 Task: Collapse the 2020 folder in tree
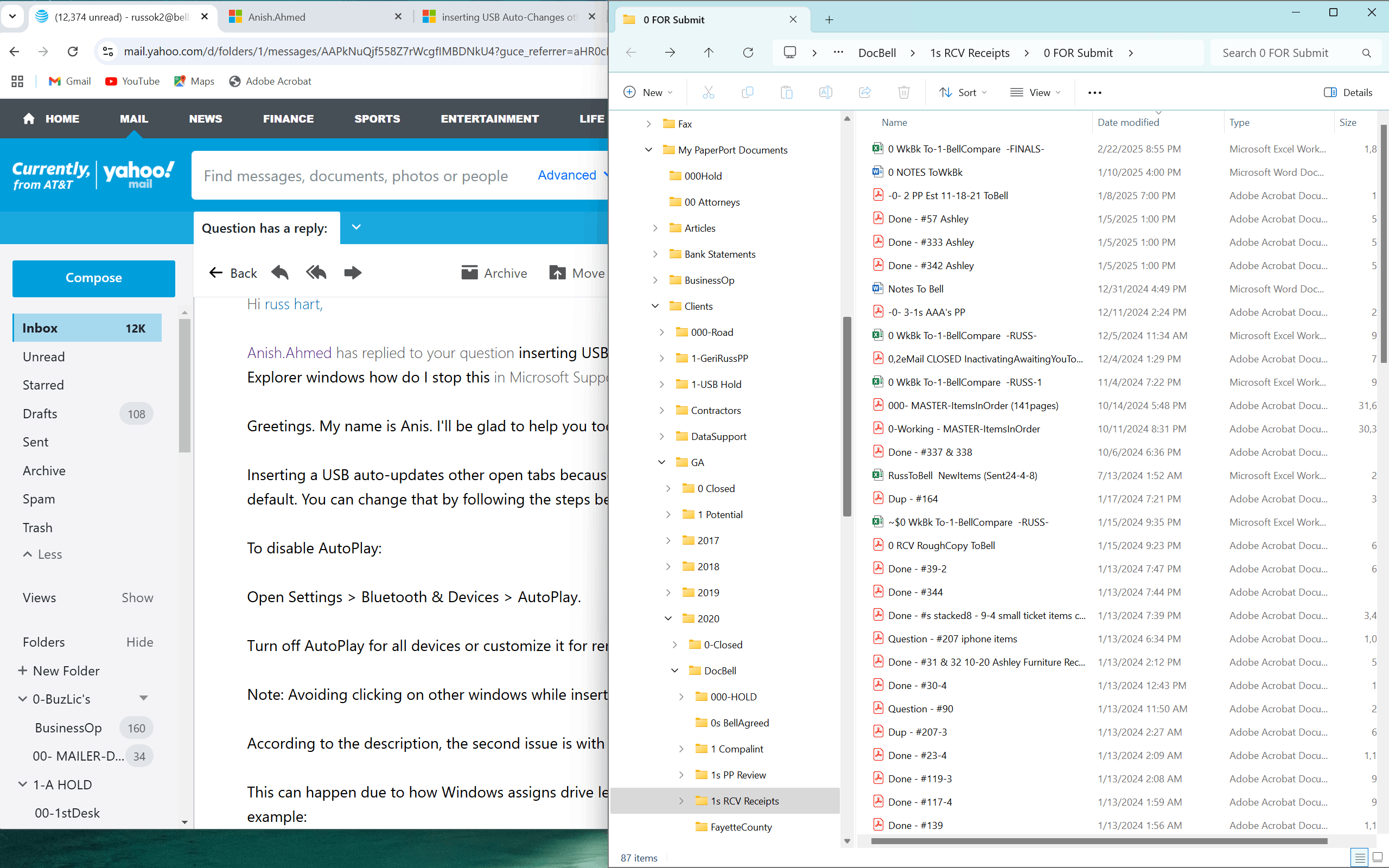[x=668, y=618]
